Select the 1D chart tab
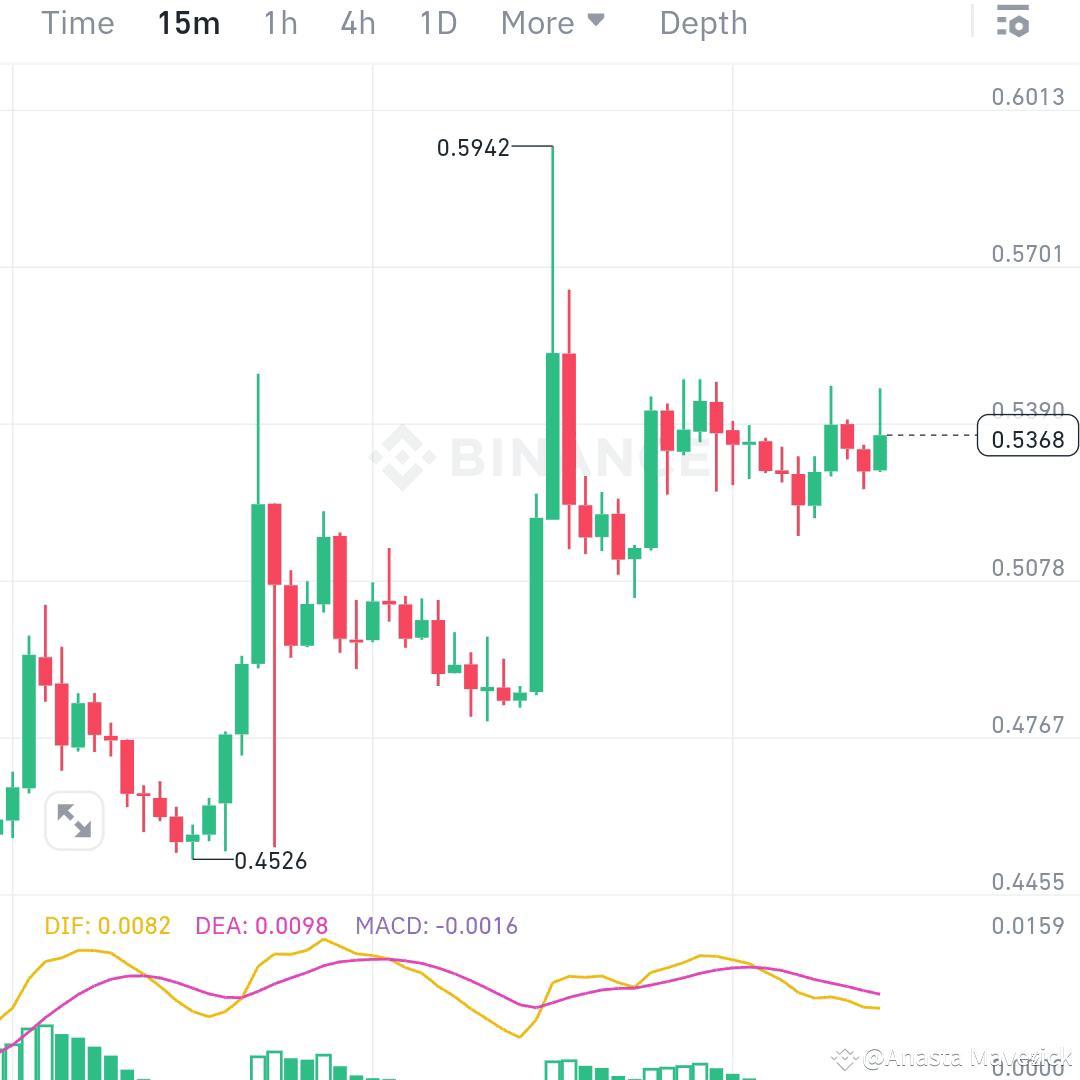Image resolution: width=1080 pixels, height=1080 pixels. (x=437, y=23)
